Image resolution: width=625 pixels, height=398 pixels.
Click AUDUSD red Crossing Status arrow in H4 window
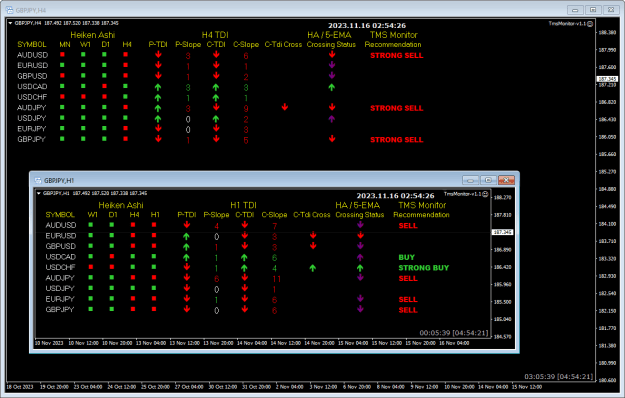point(332,55)
